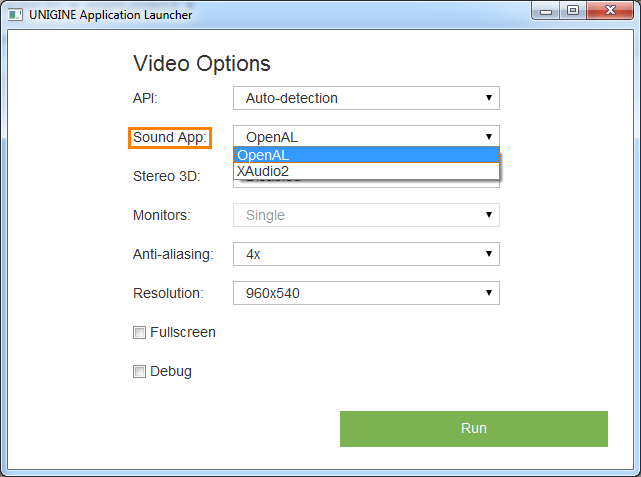
Task: Click the Monitors Single dropdown
Action: pos(366,215)
